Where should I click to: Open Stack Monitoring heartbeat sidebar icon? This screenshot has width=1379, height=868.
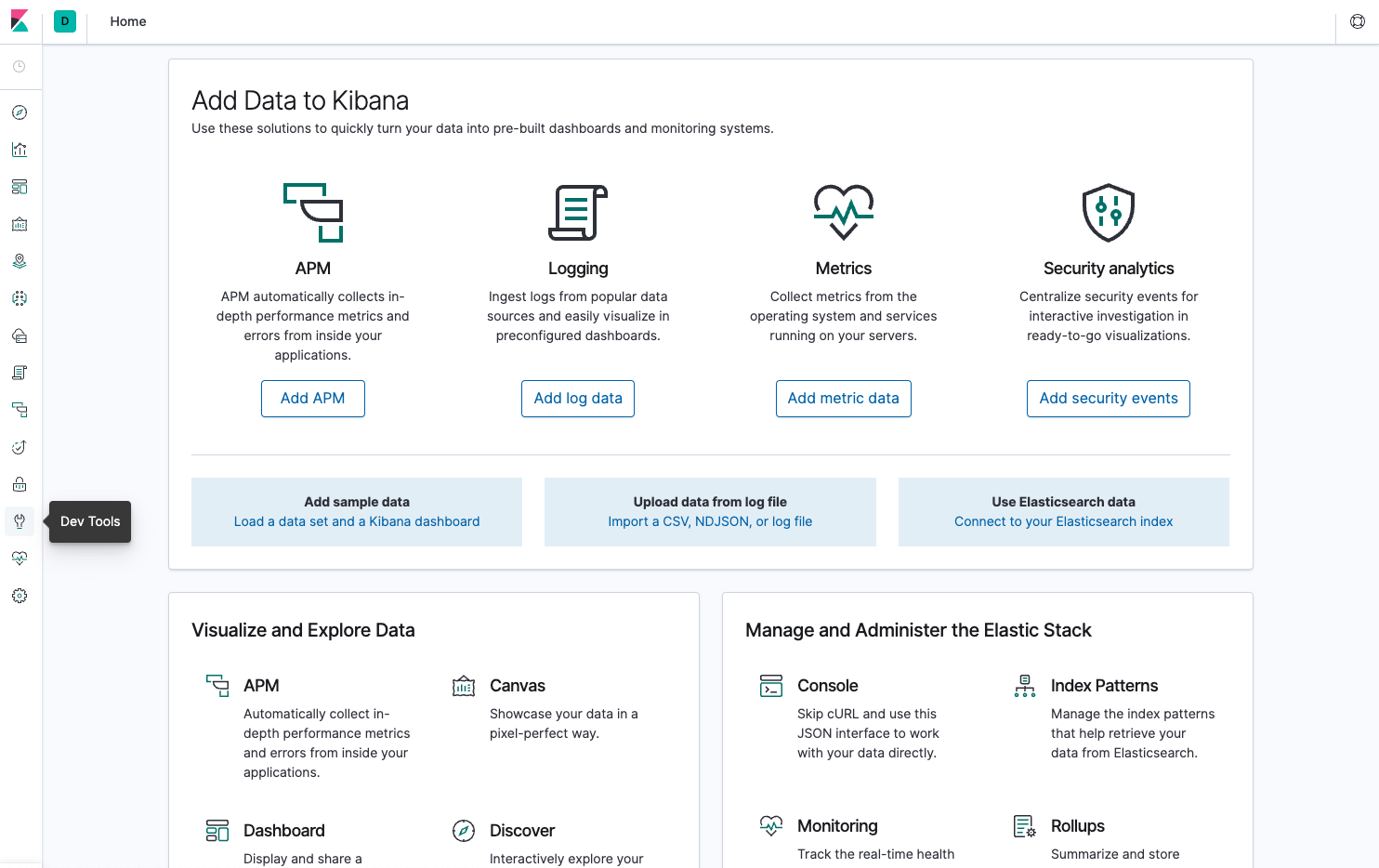tap(20, 559)
